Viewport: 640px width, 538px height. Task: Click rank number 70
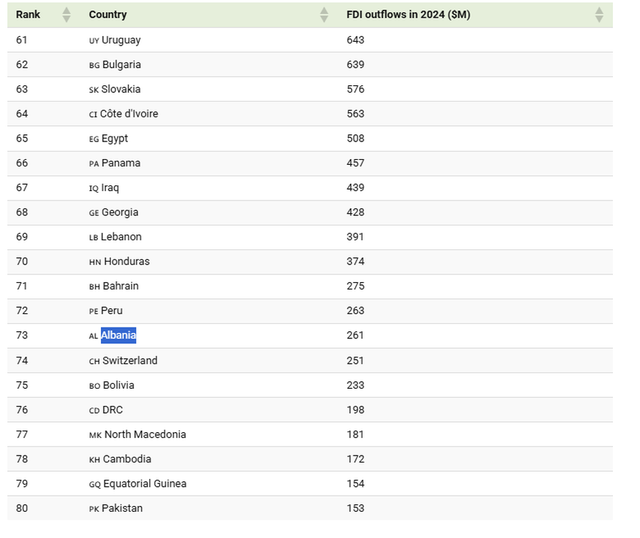(22, 261)
